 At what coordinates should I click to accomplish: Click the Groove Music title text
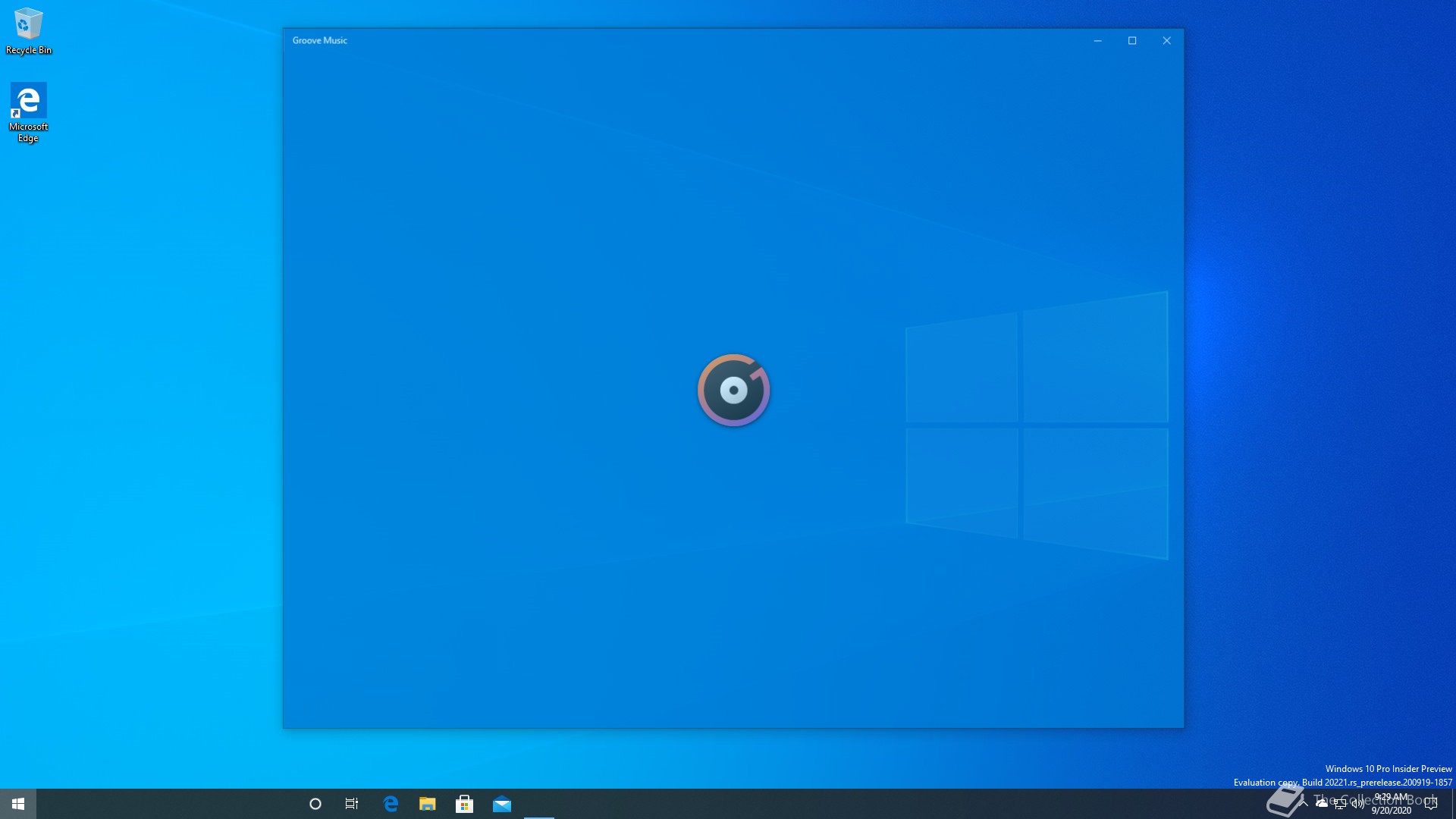coord(320,41)
